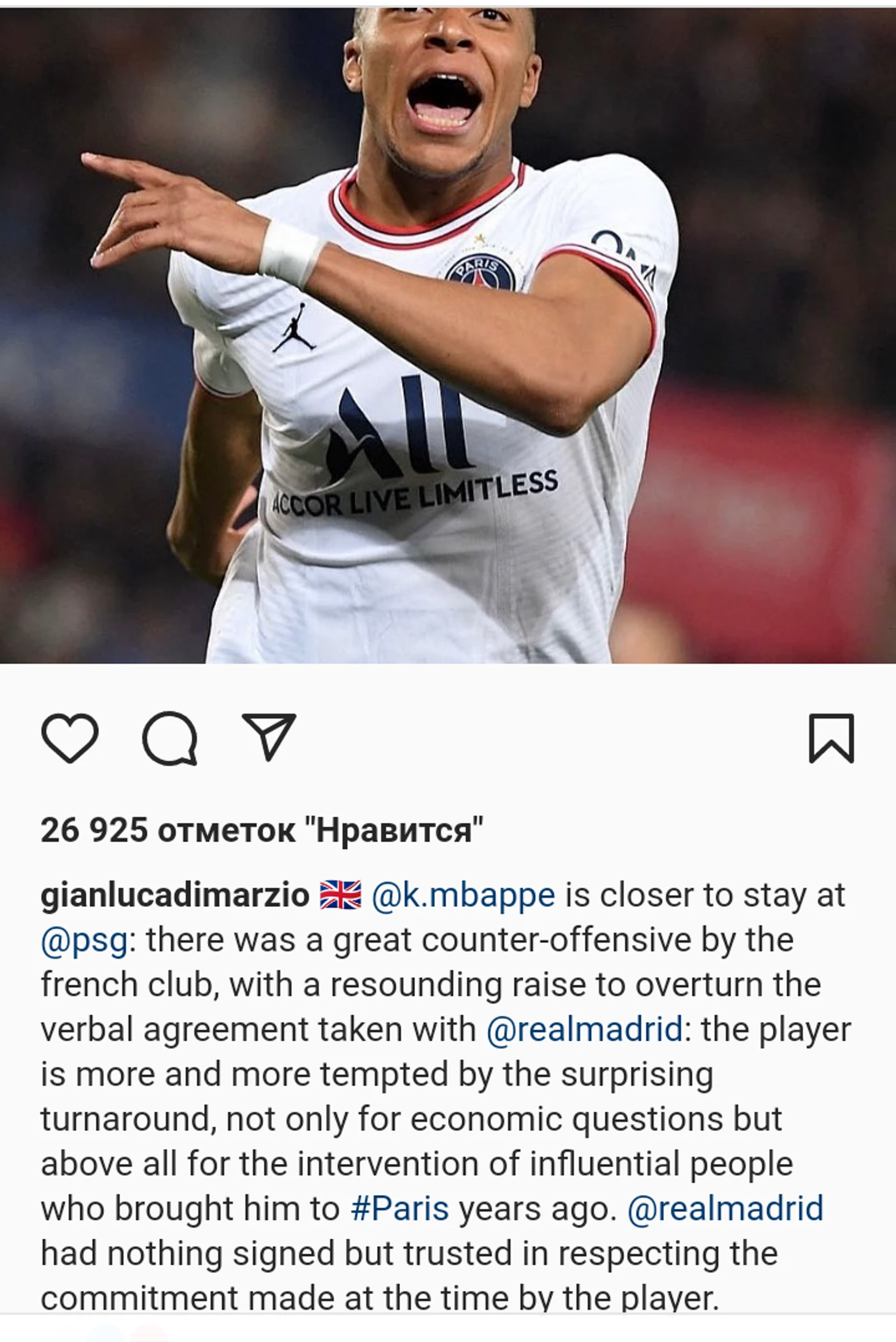Tap the caption's last line 'commitment made'
This screenshot has height=1342, width=896.
(379, 1297)
